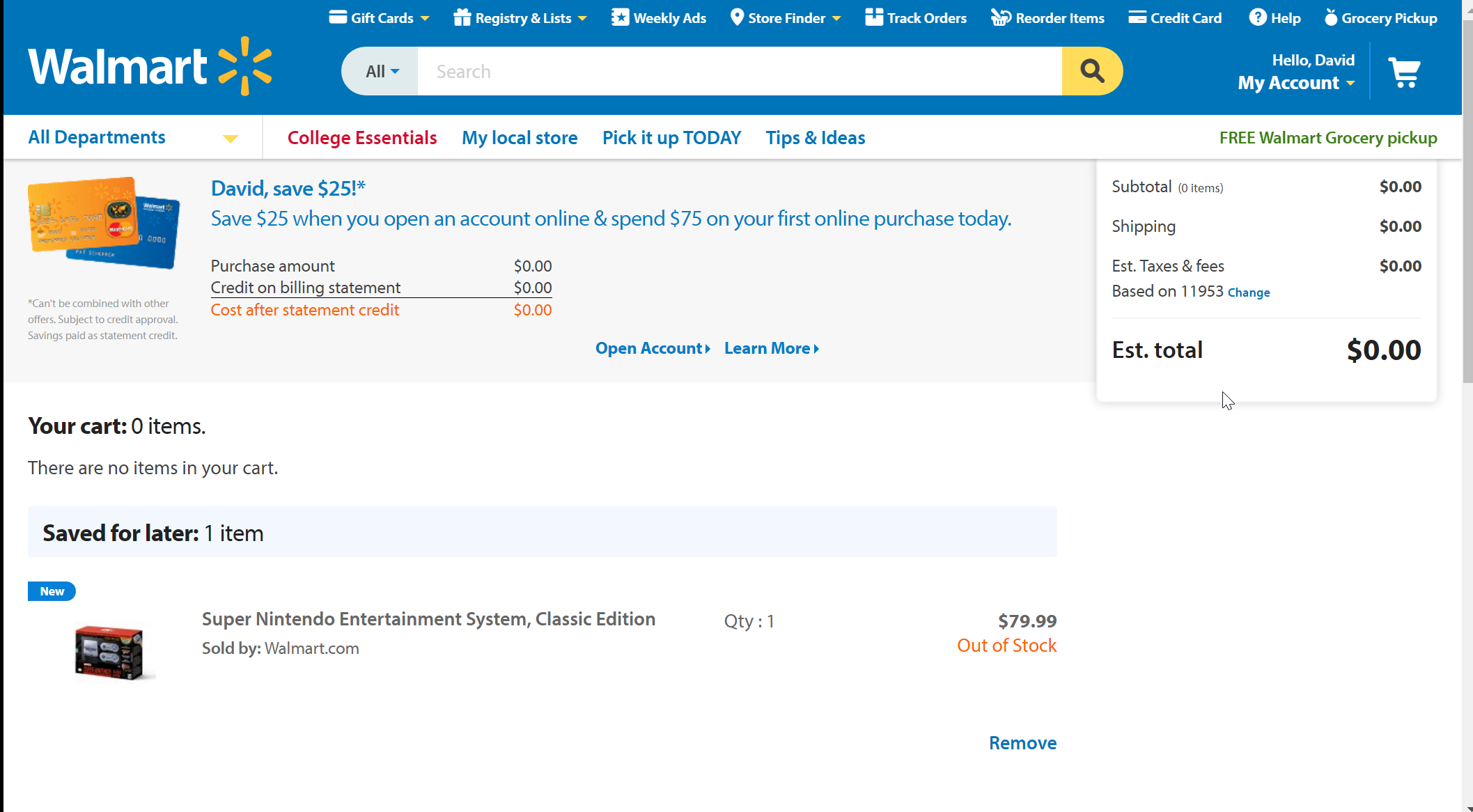Click the Credit on billing statement row
This screenshot has height=812, width=1473.
pos(382,288)
